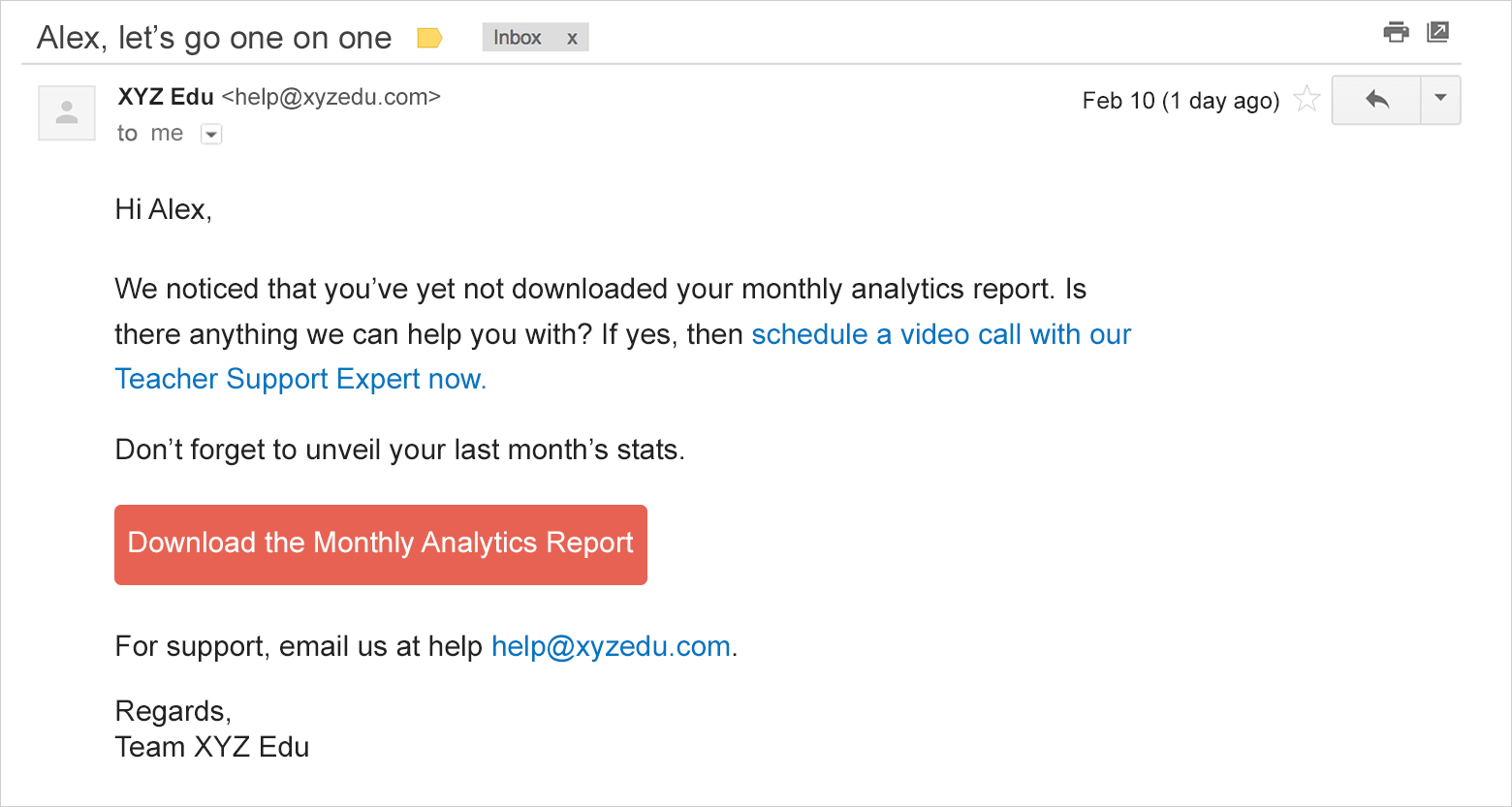The image size is (1512, 807).
Task: Click the "to me" recipient text
Action: coord(150,134)
